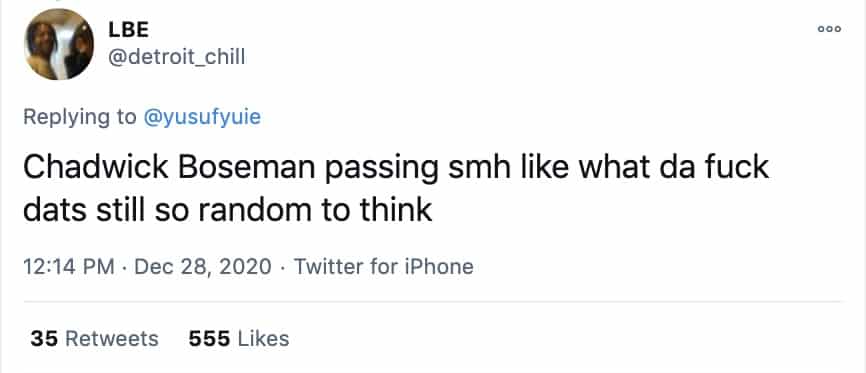Open the 'Twitter for iPhone' source link
The height and width of the screenshot is (373, 866).
click(x=383, y=267)
